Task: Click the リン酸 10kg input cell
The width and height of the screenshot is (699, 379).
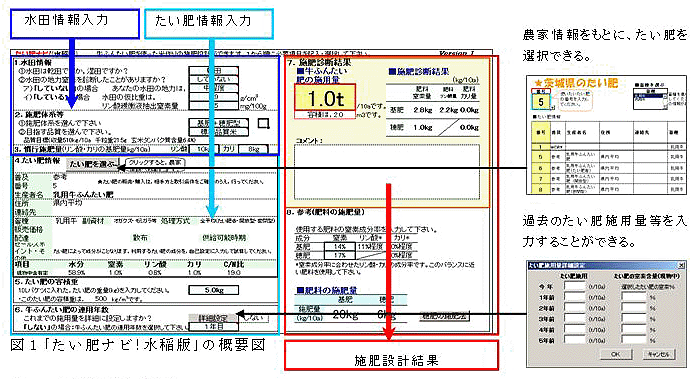Action: click(x=204, y=149)
